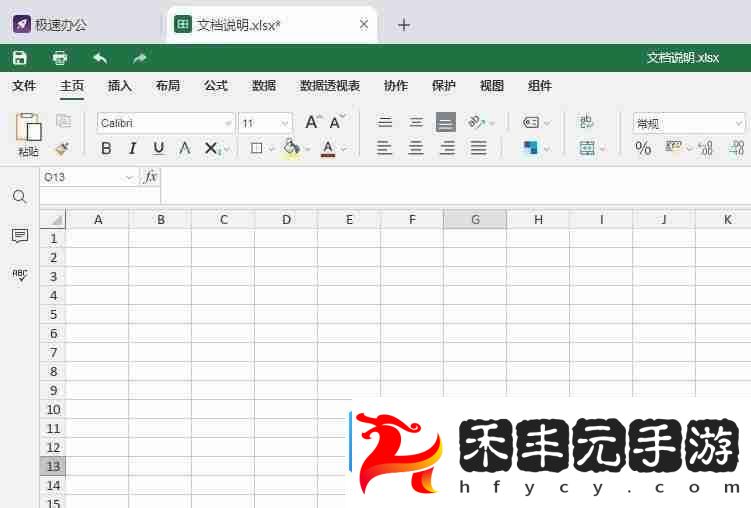Center text horizontally

tap(416, 147)
